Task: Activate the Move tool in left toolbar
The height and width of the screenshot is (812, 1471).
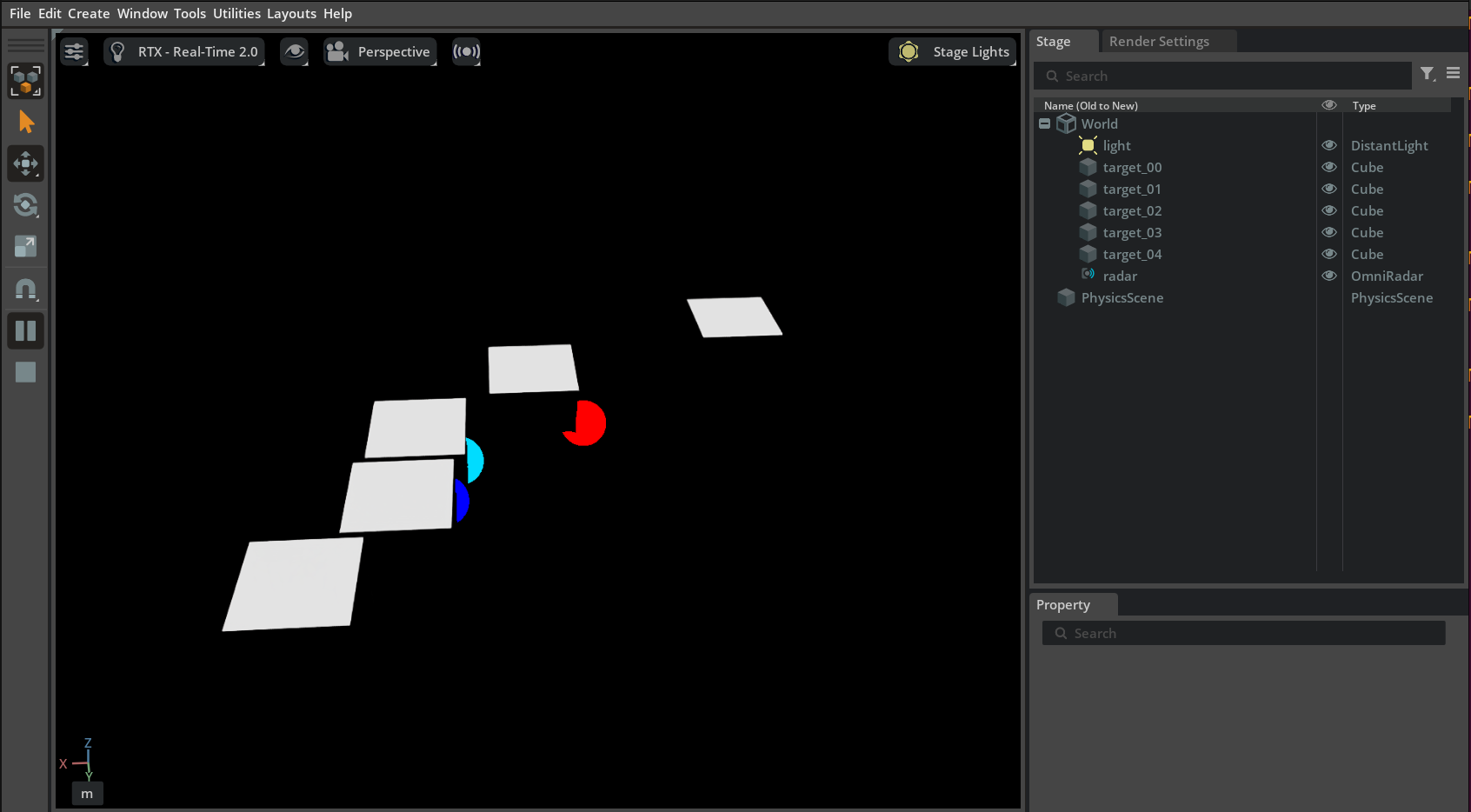Action: (26, 163)
